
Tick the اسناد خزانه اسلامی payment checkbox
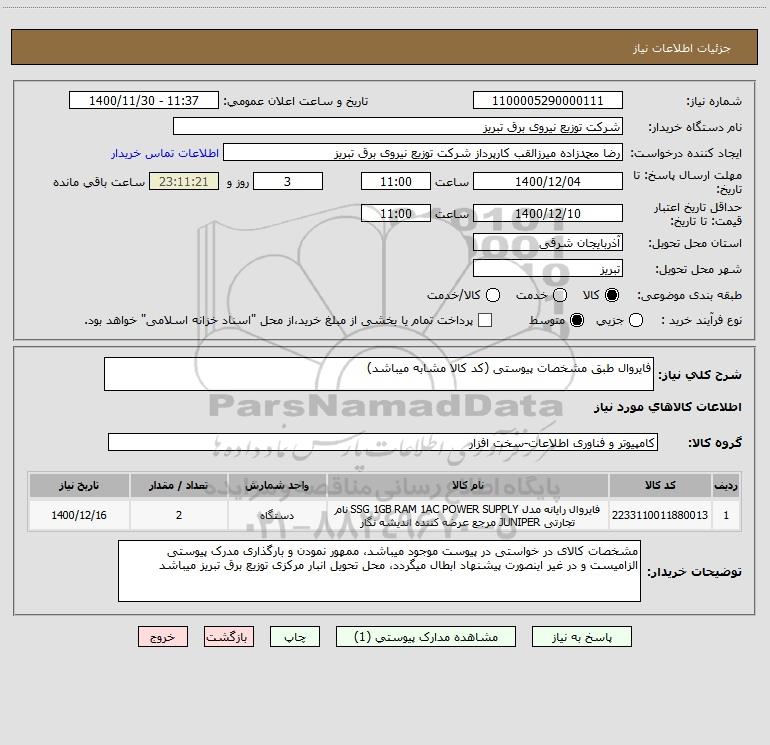pos(485,321)
